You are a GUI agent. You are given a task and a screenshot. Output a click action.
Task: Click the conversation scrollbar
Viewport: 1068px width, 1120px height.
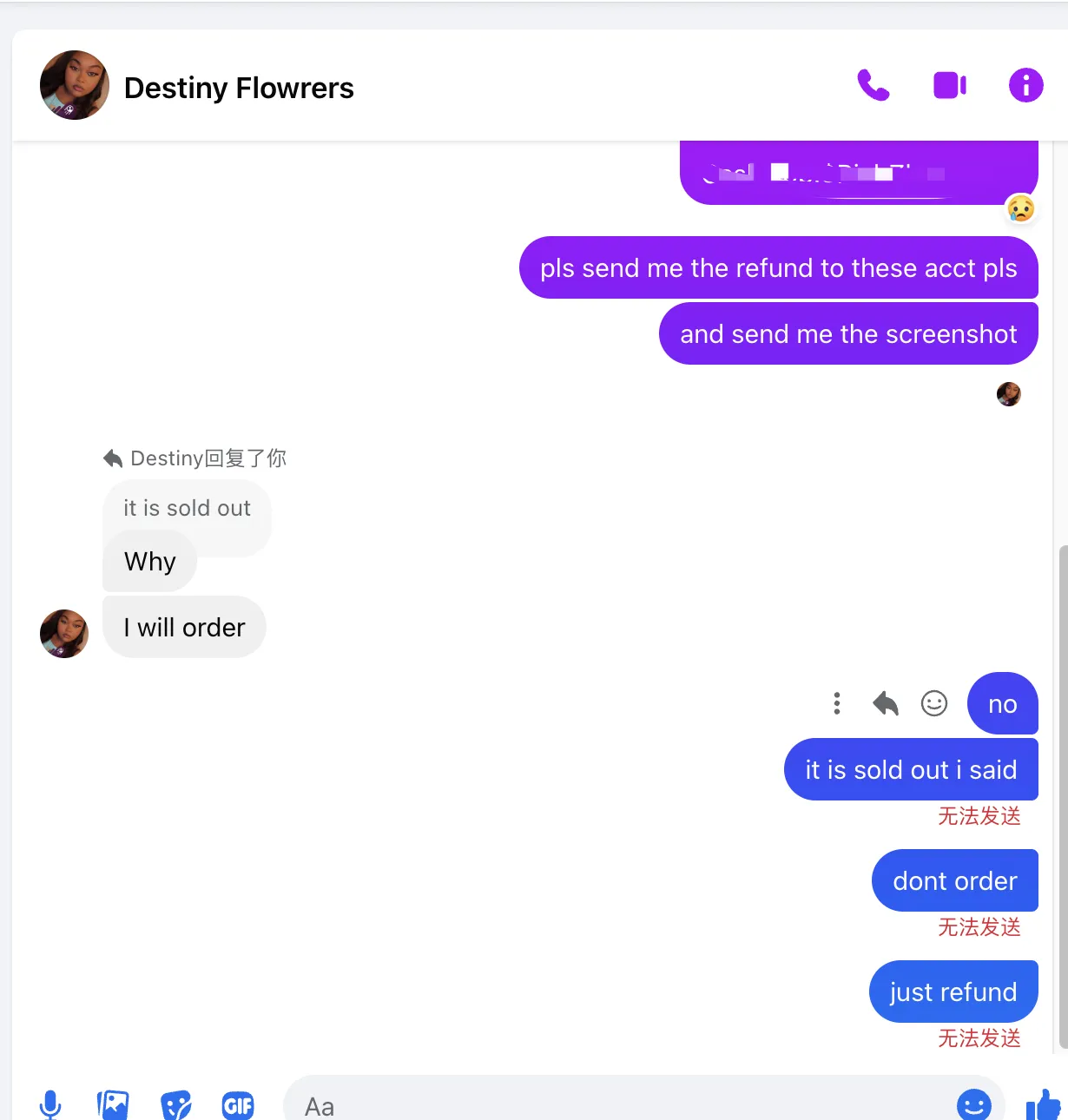point(1064,797)
